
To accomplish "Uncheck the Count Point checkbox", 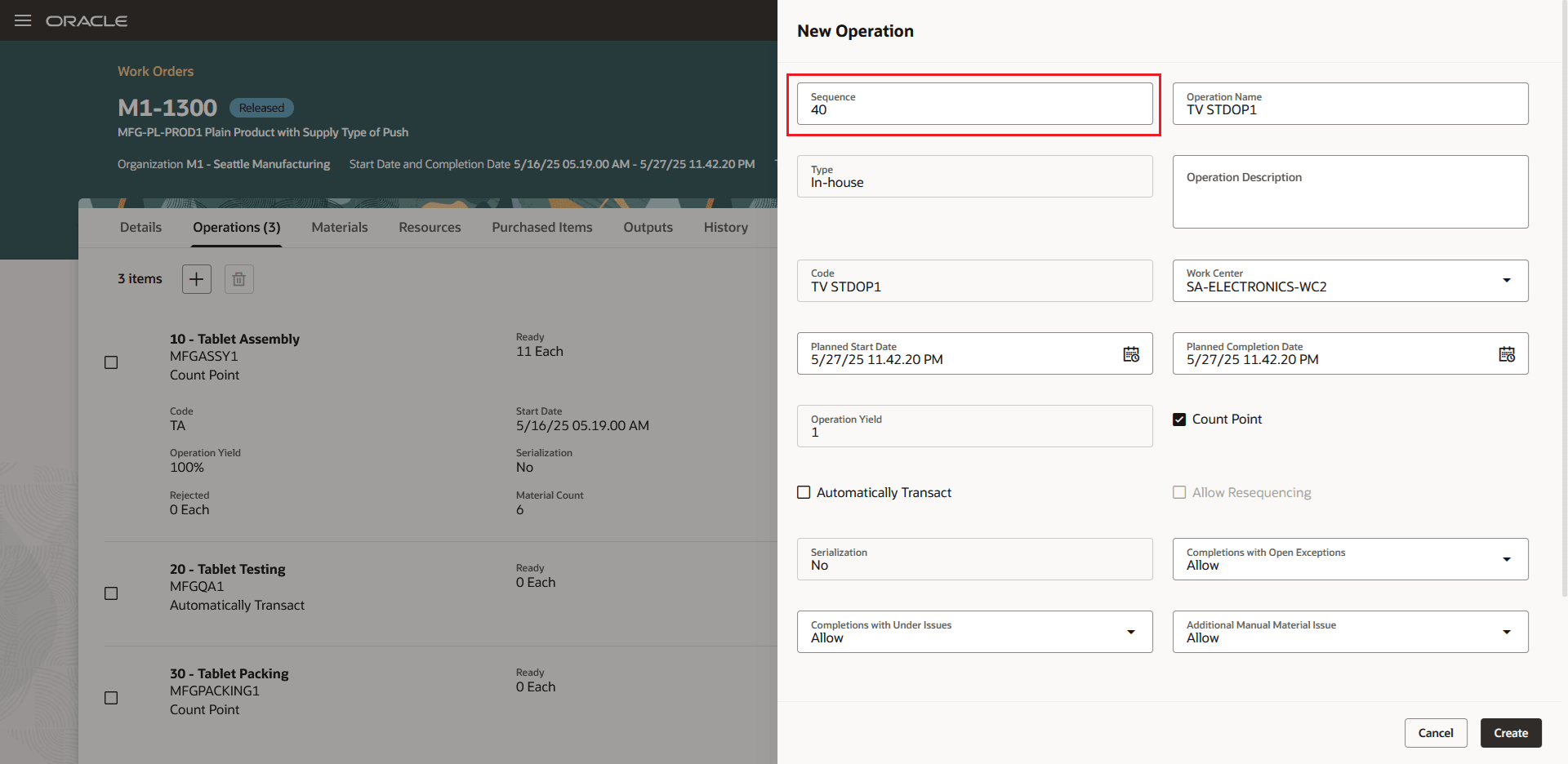I will click(x=1179, y=419).
